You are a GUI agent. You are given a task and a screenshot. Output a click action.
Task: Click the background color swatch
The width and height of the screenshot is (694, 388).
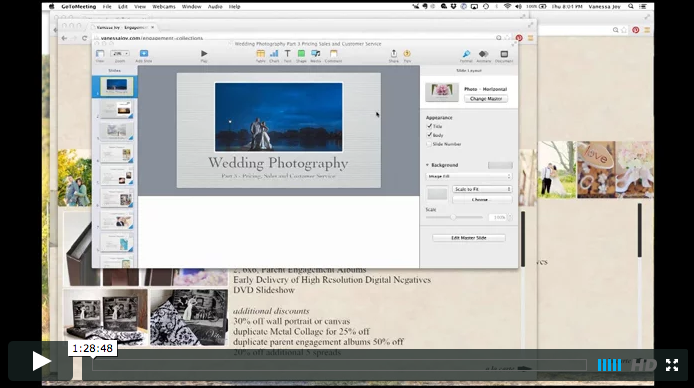coord(500,165)
